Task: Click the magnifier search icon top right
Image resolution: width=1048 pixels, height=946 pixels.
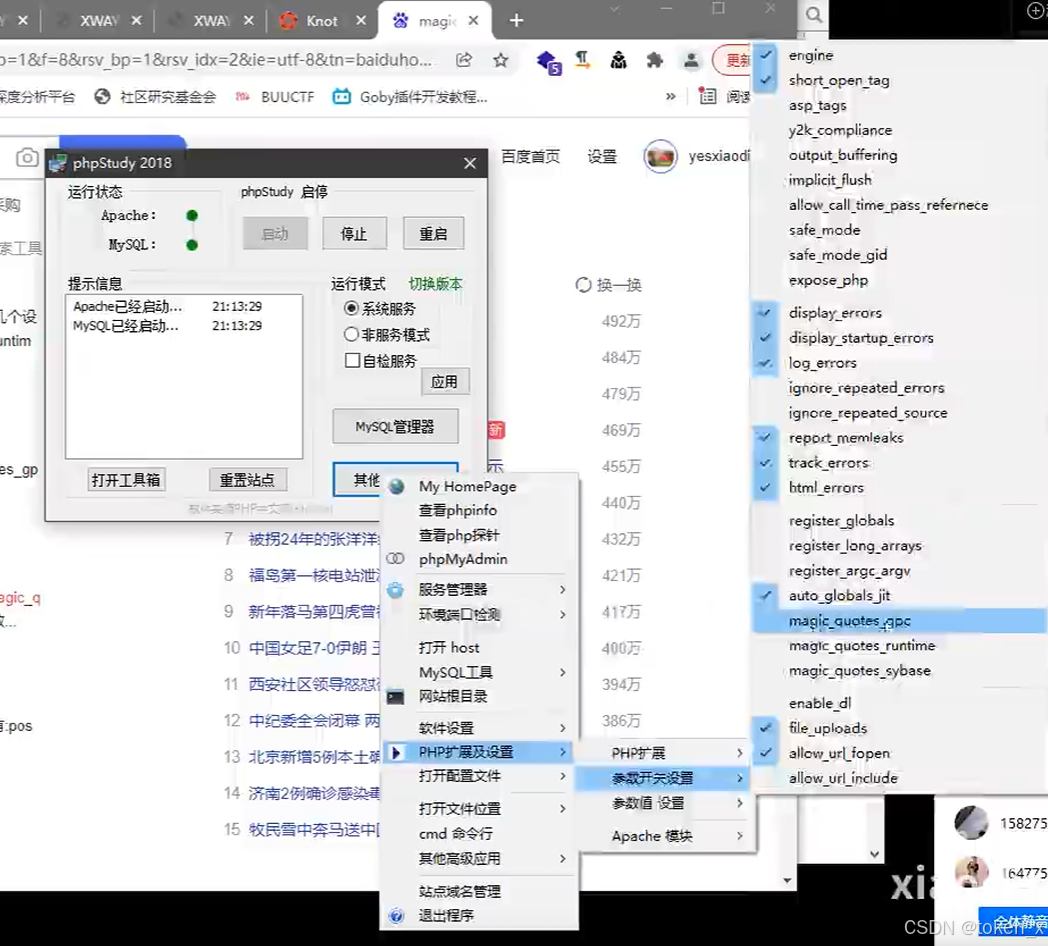Action: tap(813, 15)
